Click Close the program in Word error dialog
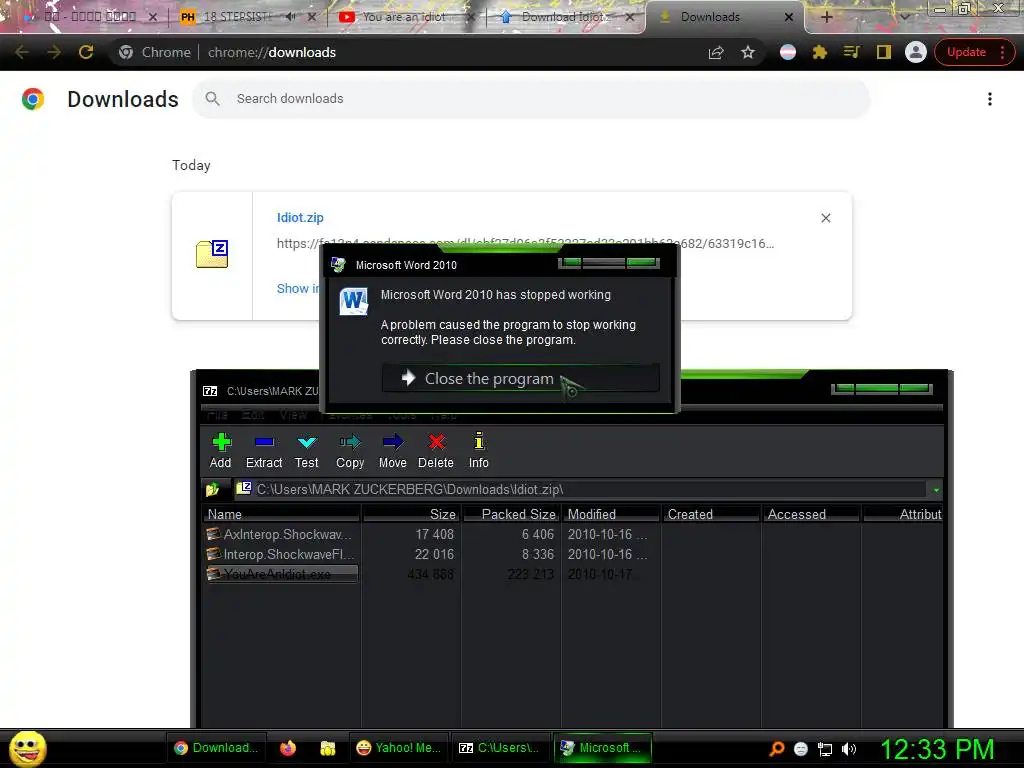The height and width of the screenshot is (768, 1024). point(520,378)
